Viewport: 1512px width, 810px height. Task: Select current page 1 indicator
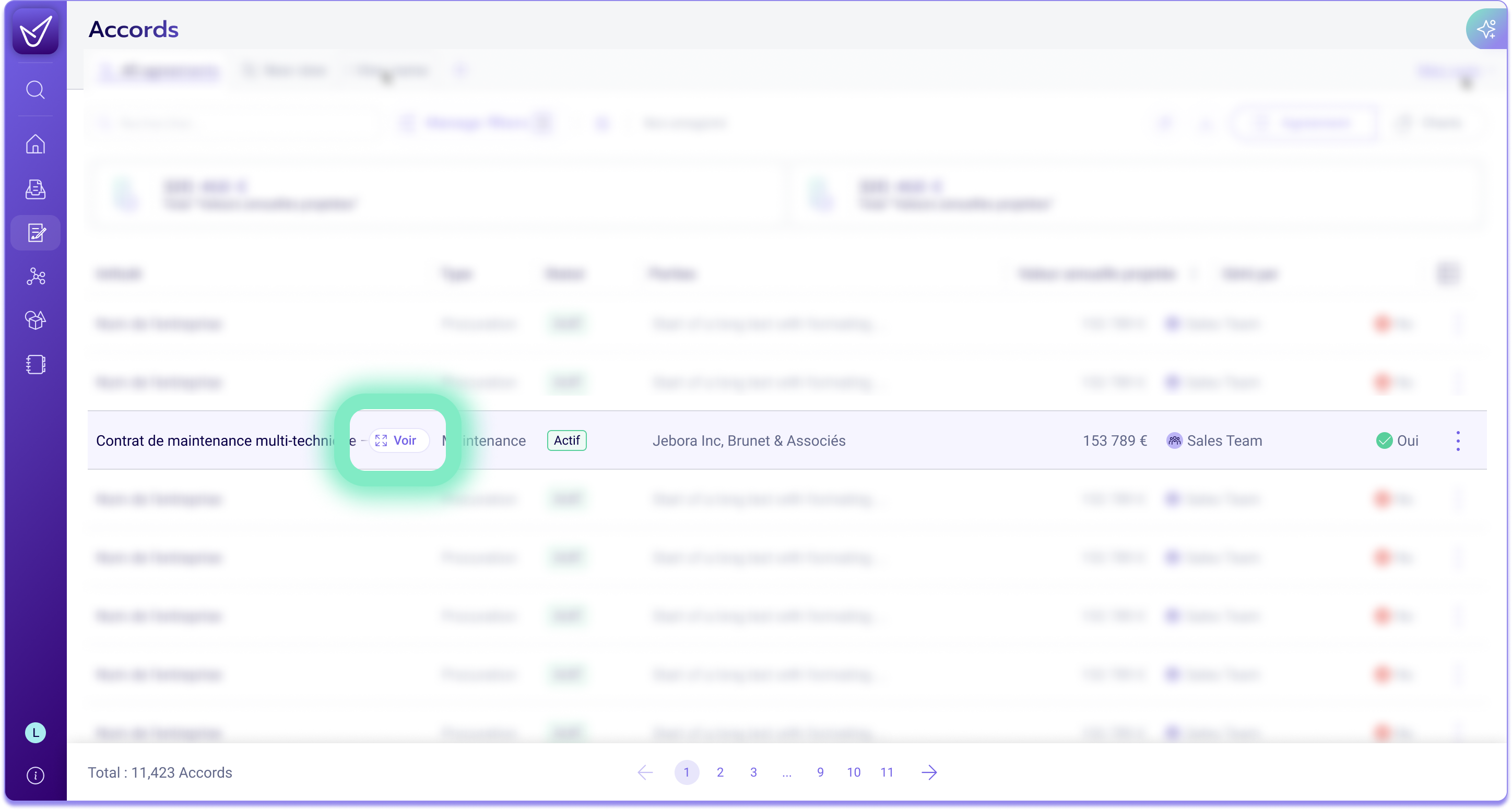click(686, 772)
